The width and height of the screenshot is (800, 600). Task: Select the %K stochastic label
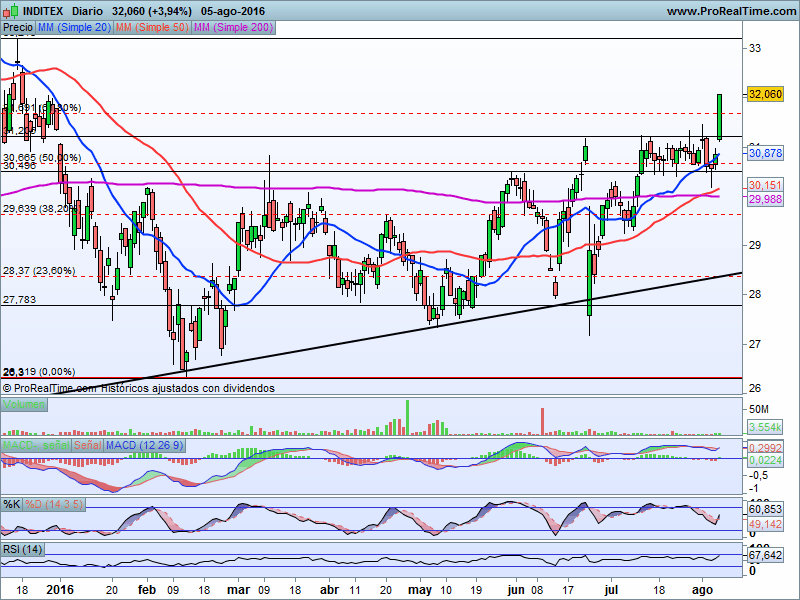pos(12,505)
